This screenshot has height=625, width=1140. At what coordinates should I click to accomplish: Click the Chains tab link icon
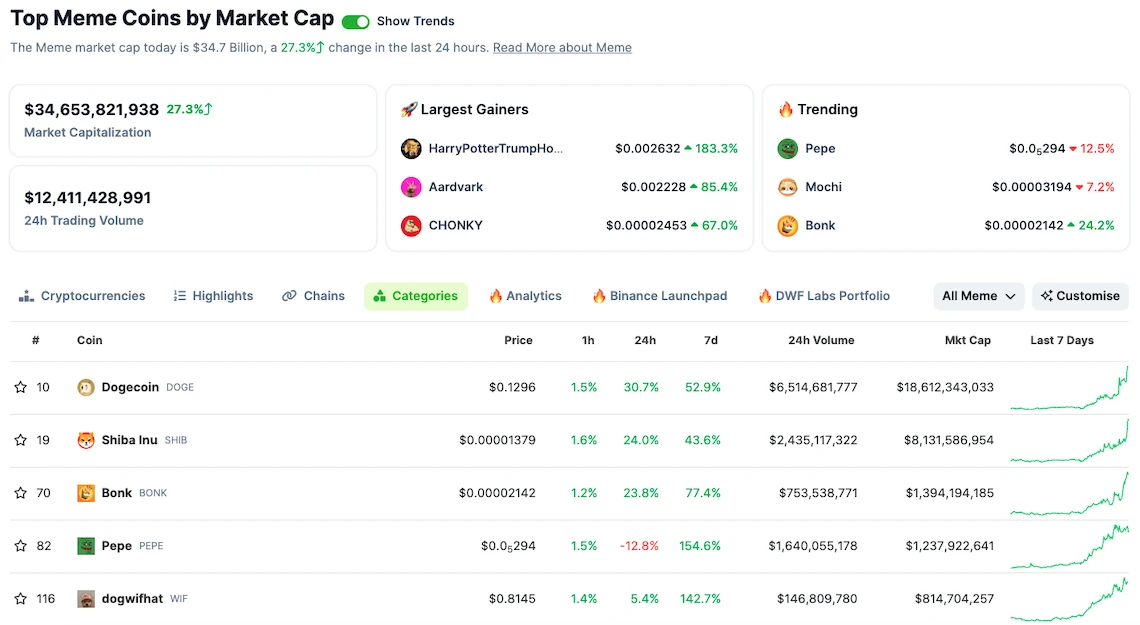pos(289,297)
